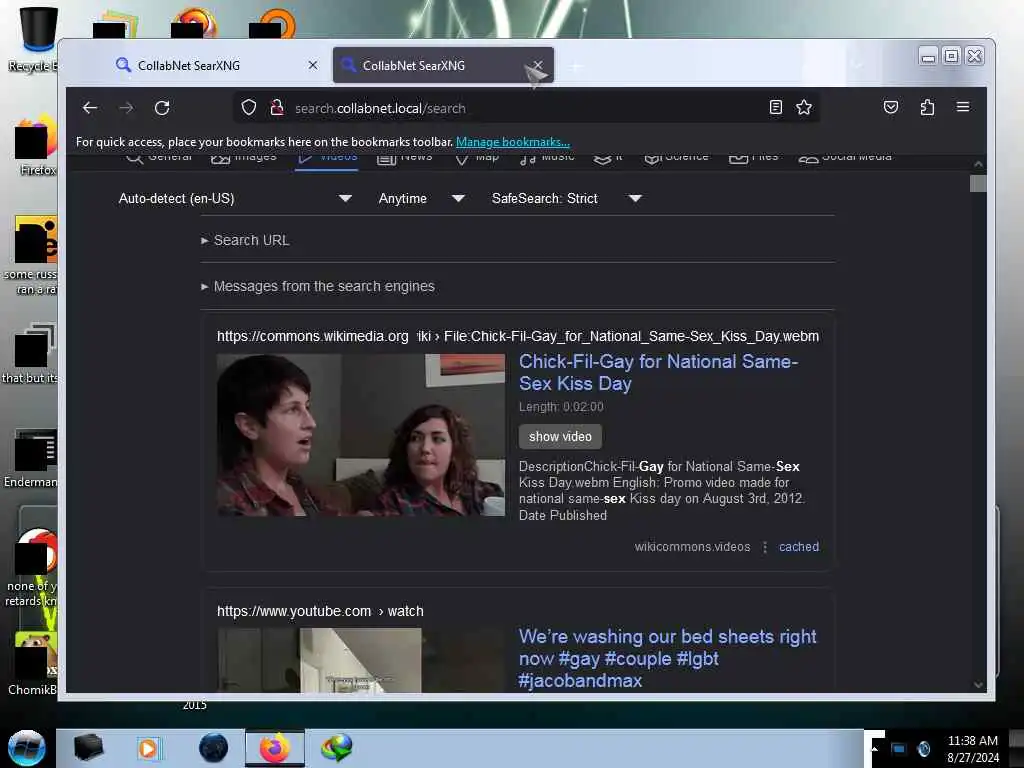Open the ChomikB desktop icon

click(x=34, y=664)
